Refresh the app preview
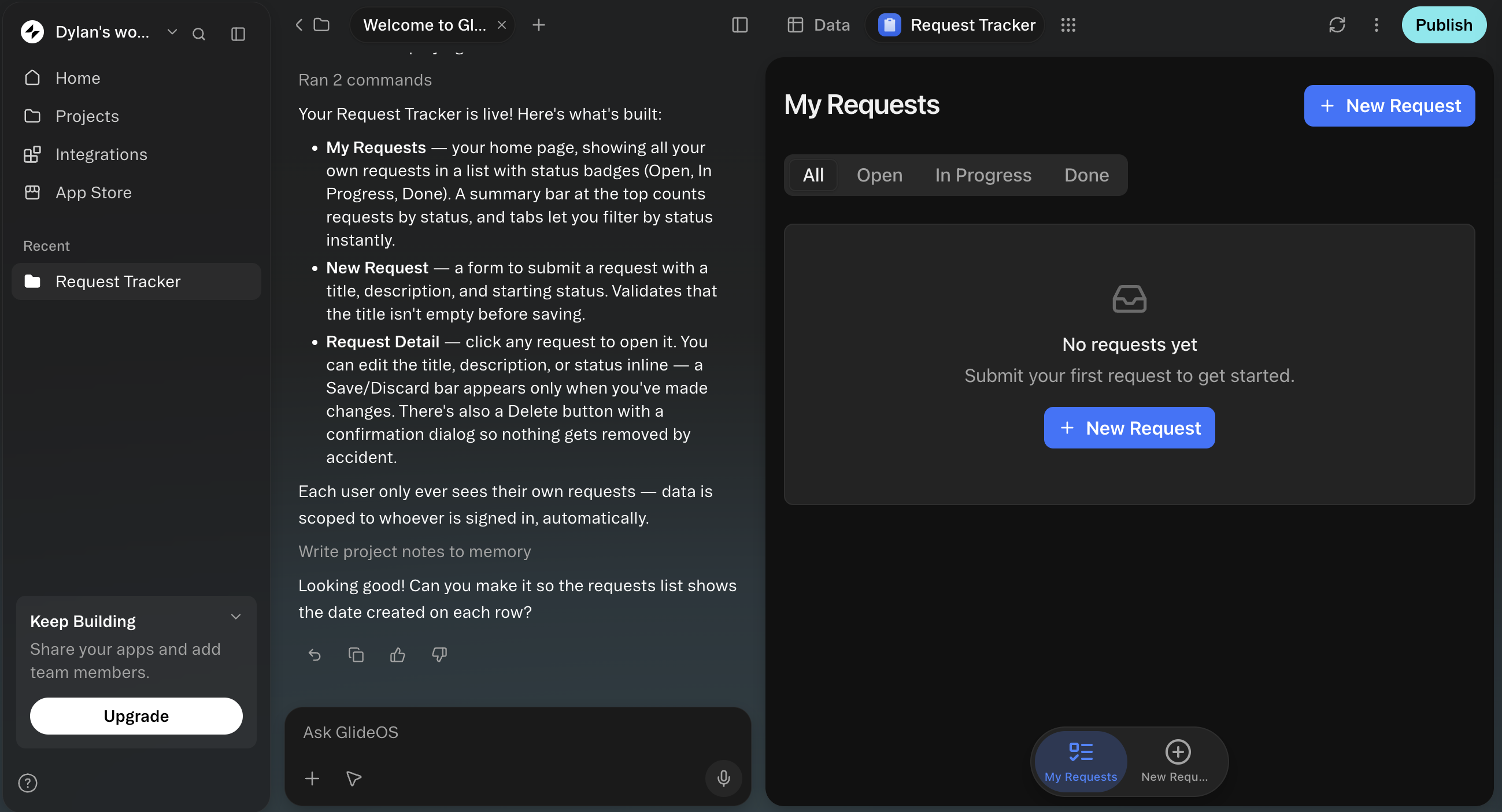Viewport: 1502px width, 812px height. [1337, 25]
